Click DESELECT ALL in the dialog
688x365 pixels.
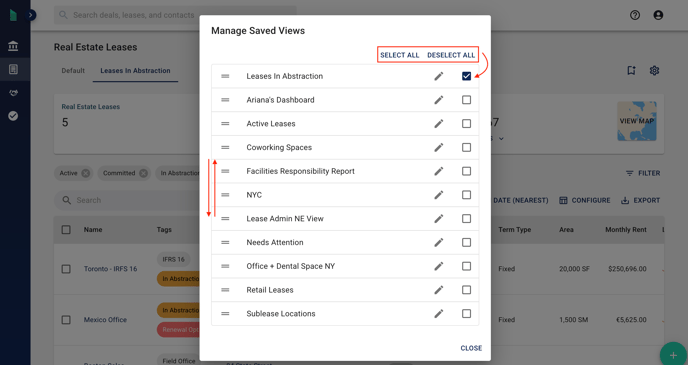pos(451,55)
